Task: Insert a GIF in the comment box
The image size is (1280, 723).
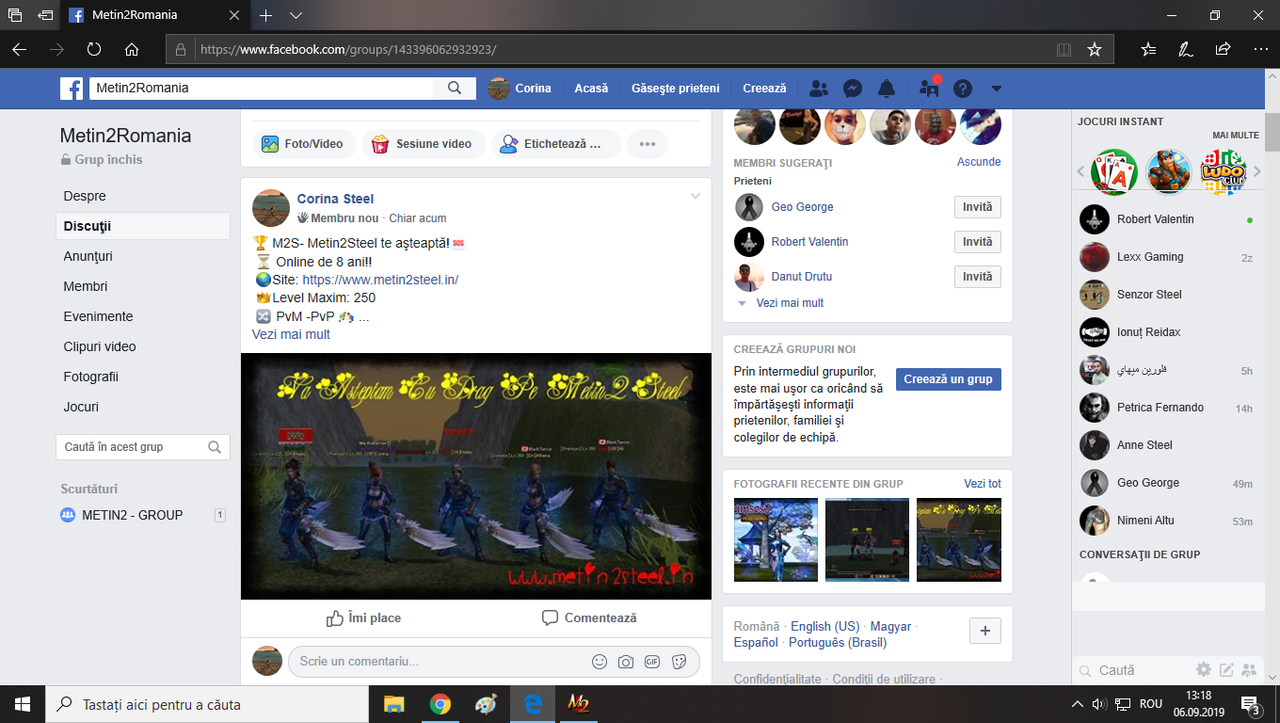Action: click(x=652, y=661)
